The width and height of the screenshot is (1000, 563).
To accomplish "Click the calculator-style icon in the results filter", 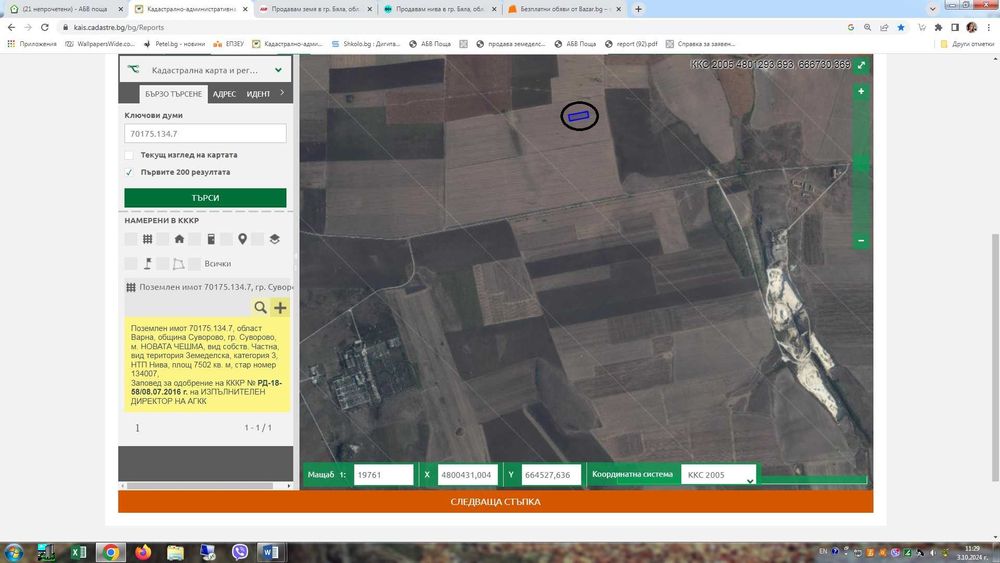I will click(211, 239).
